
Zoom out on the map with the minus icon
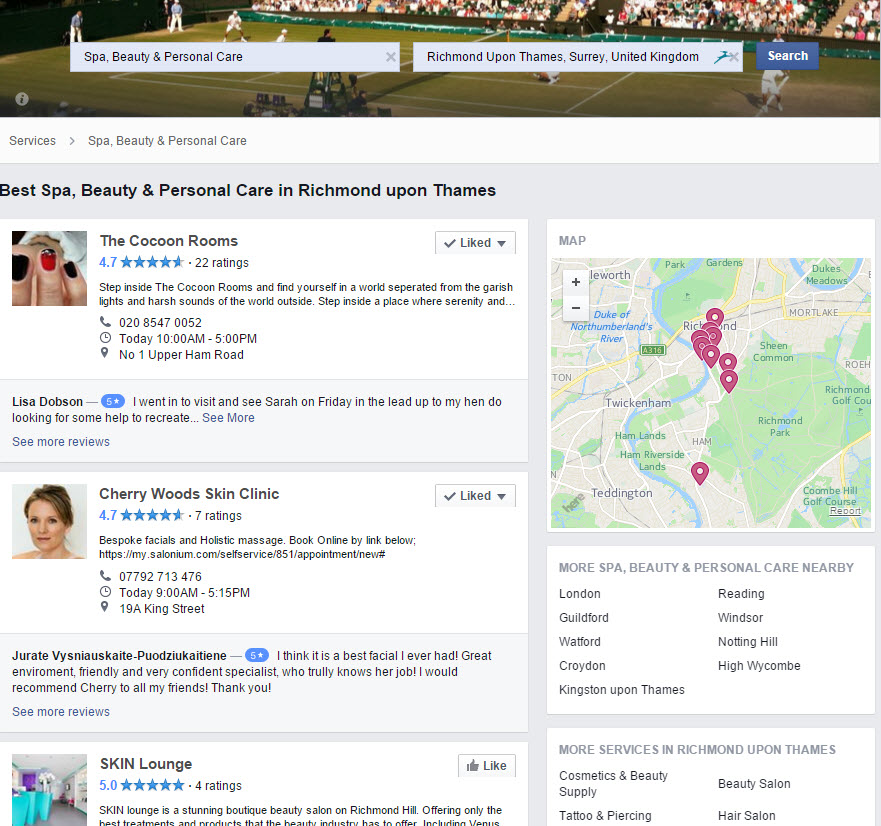tap(575, 308)
